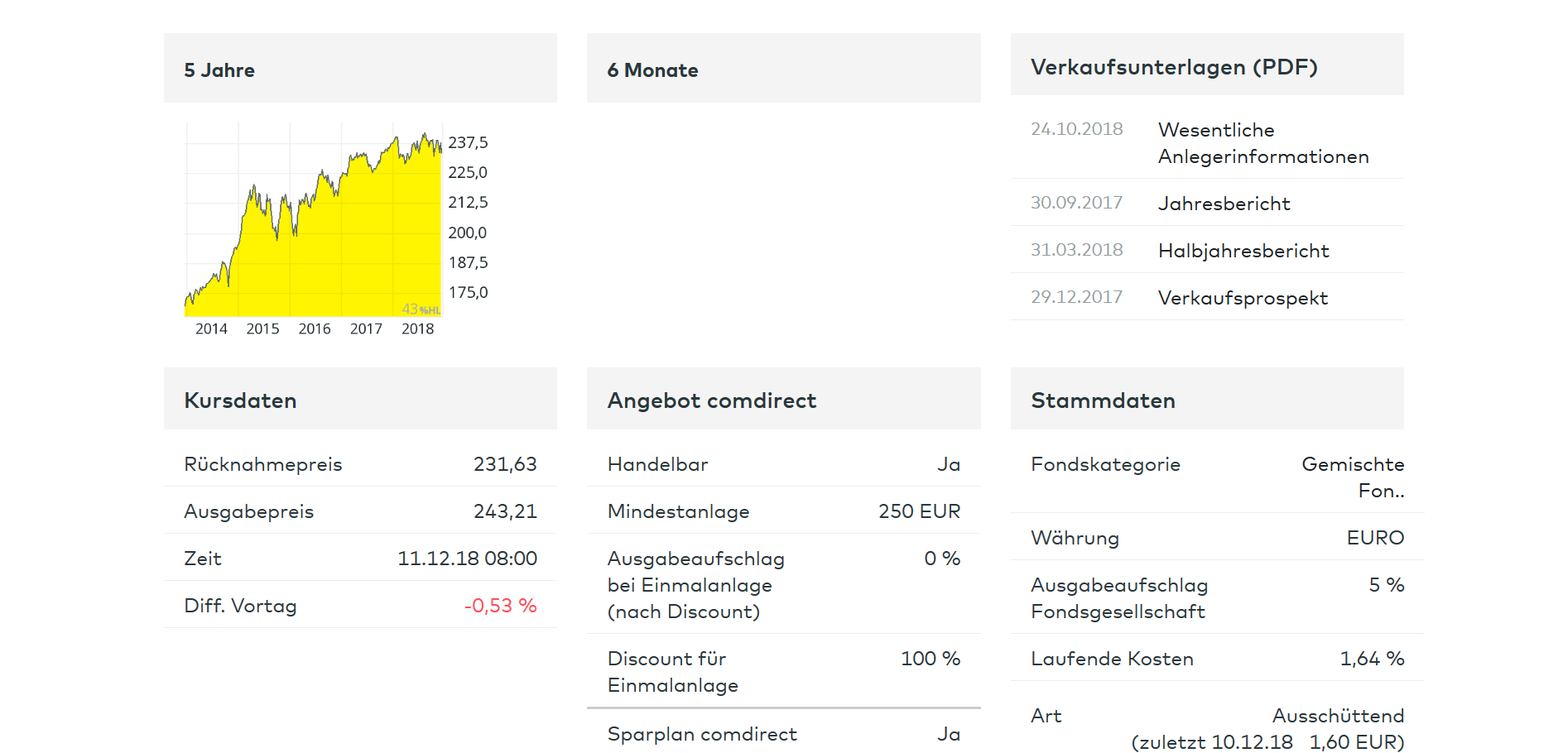Click the date 24.10.2018 in documents list
Viewport: 1568px width, 753px height.
pyautogui.click(x=1076, y=129)
